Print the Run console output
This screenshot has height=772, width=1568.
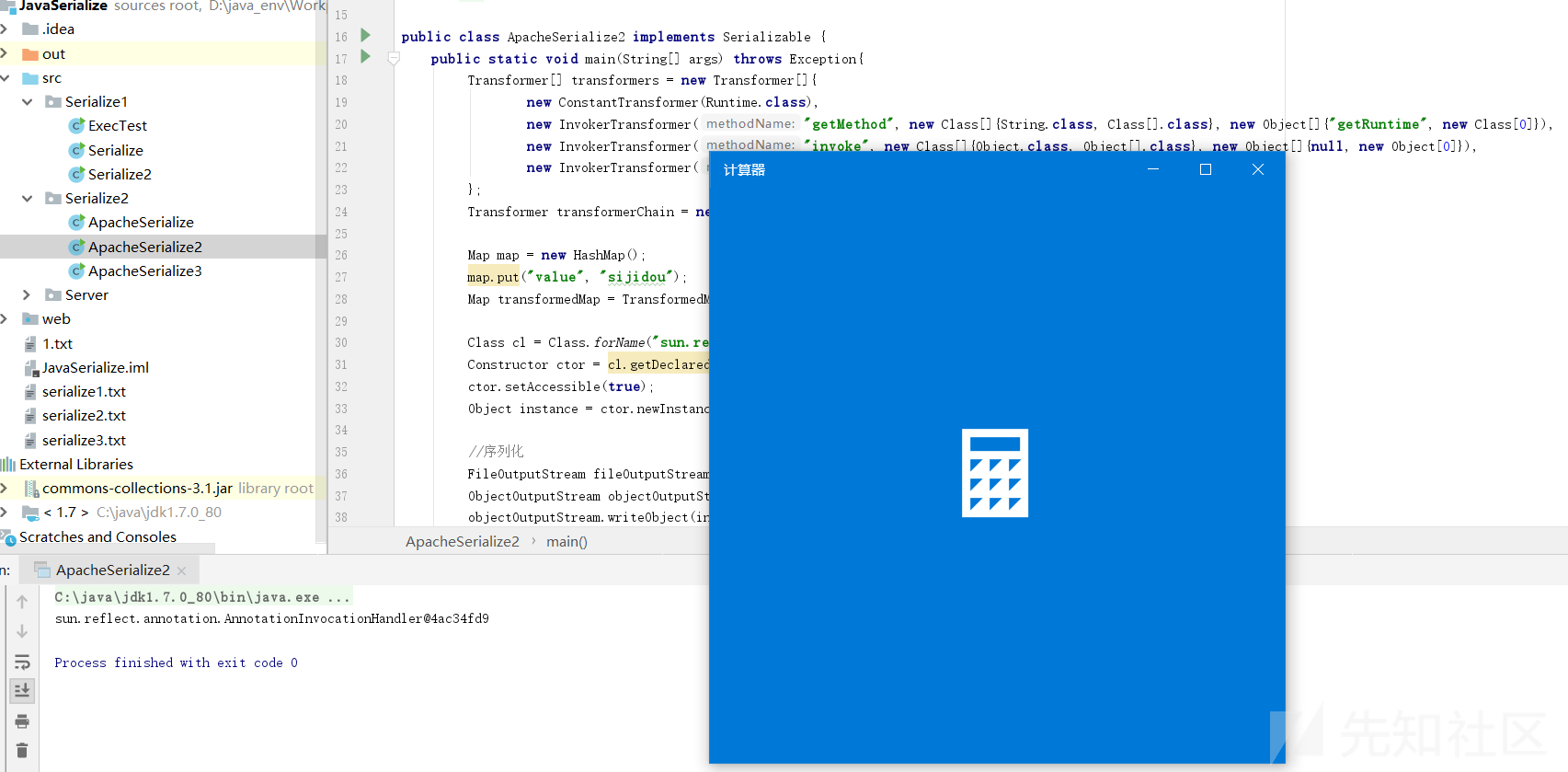[x=22, y=720]
